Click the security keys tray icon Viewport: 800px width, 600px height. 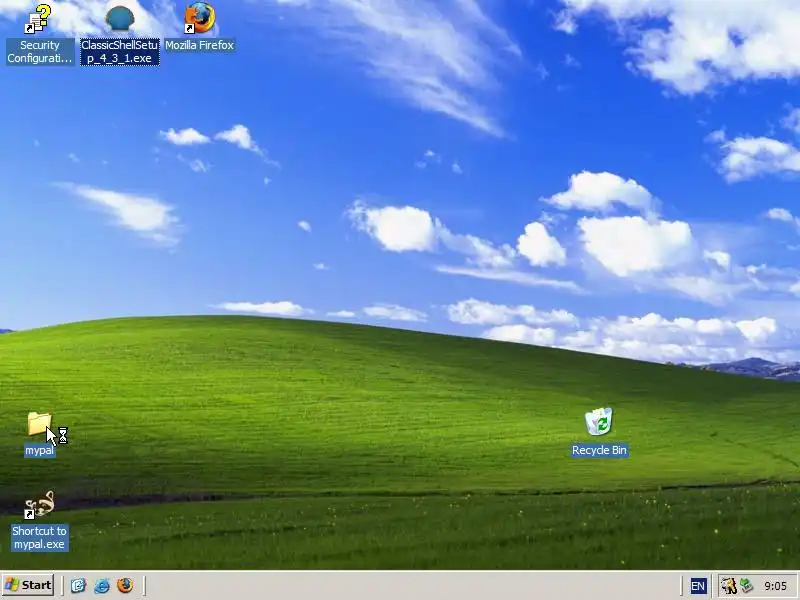coord(728,586)
